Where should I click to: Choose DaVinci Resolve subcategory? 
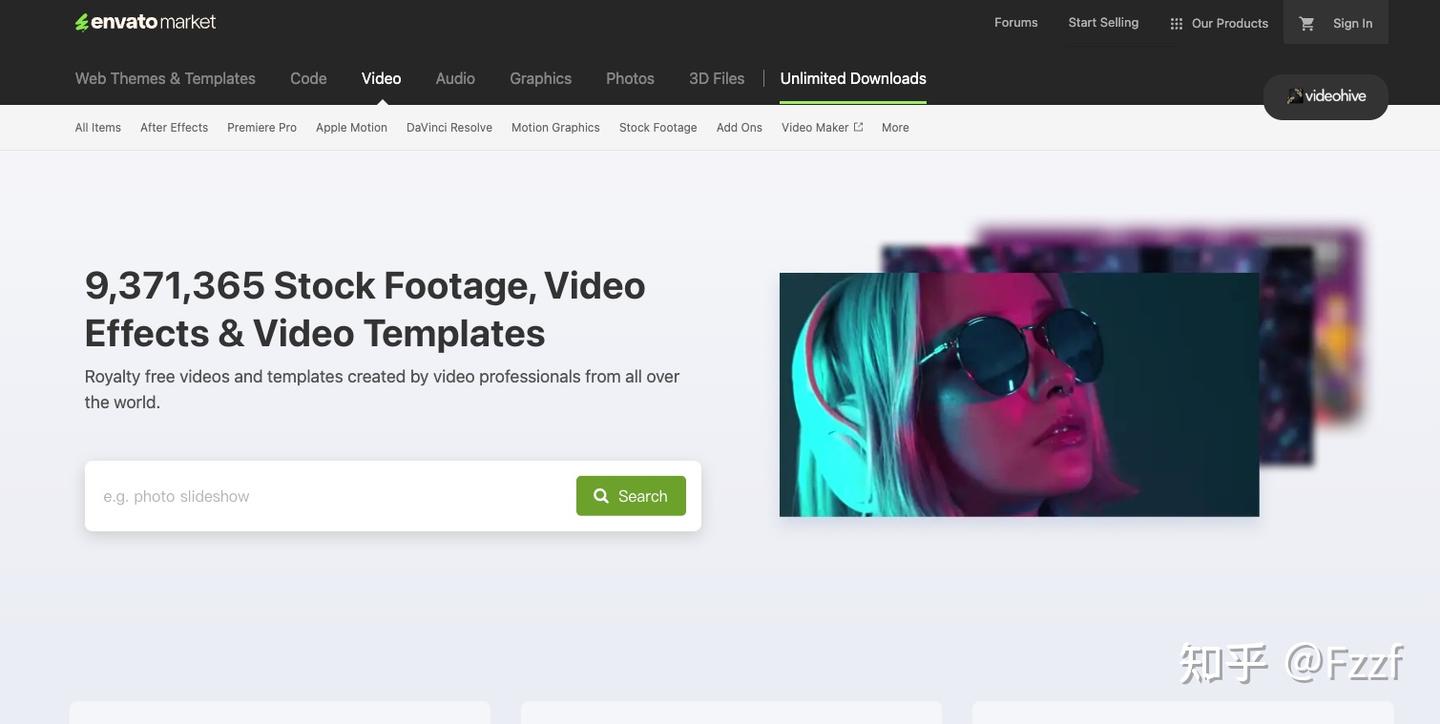click(x=449, y=127)
